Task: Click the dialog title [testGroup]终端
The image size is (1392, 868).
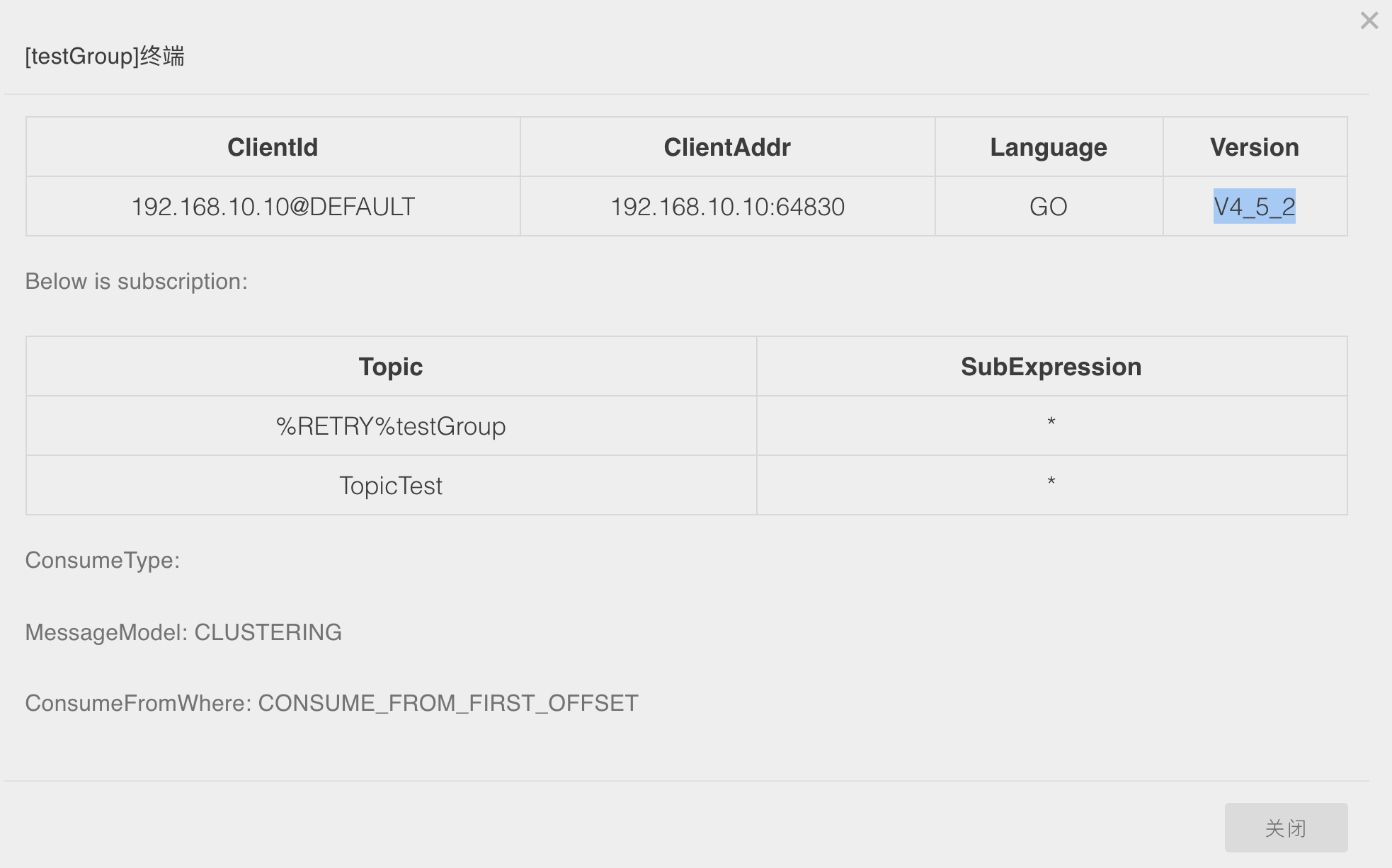Action: coord(103,58)
